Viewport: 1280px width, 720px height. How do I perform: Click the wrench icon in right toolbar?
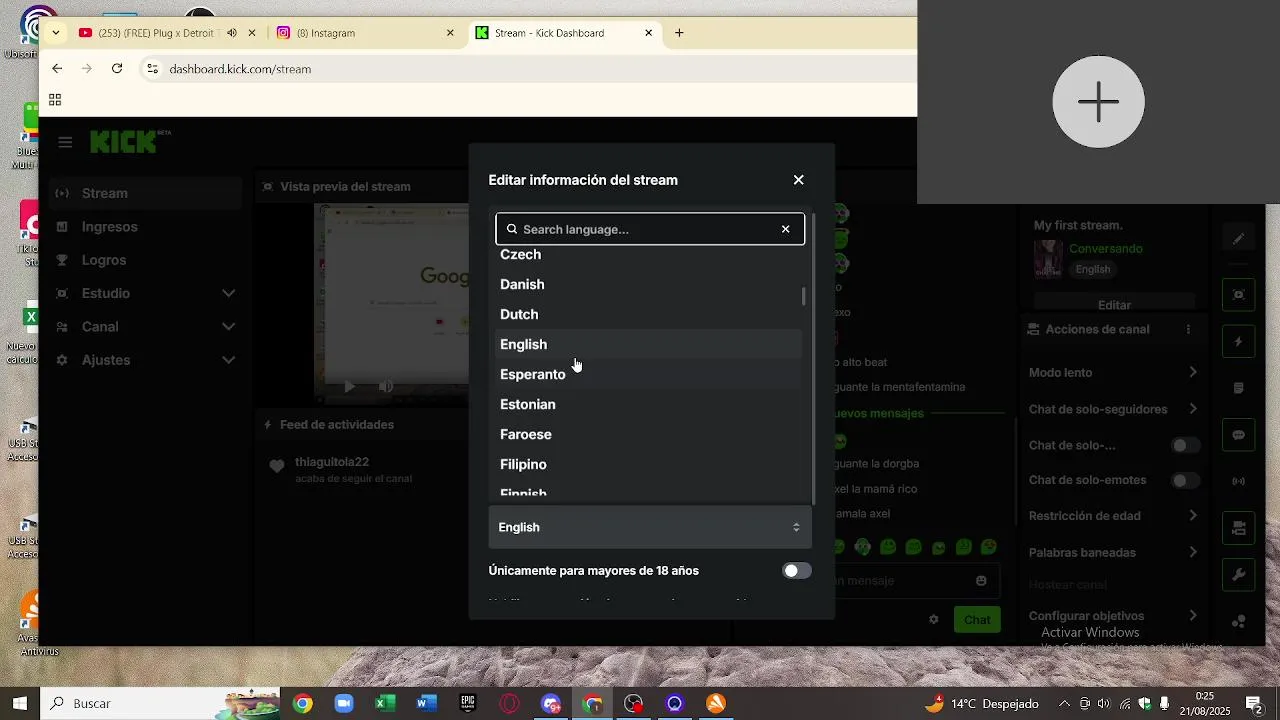tap(1238, 574)
